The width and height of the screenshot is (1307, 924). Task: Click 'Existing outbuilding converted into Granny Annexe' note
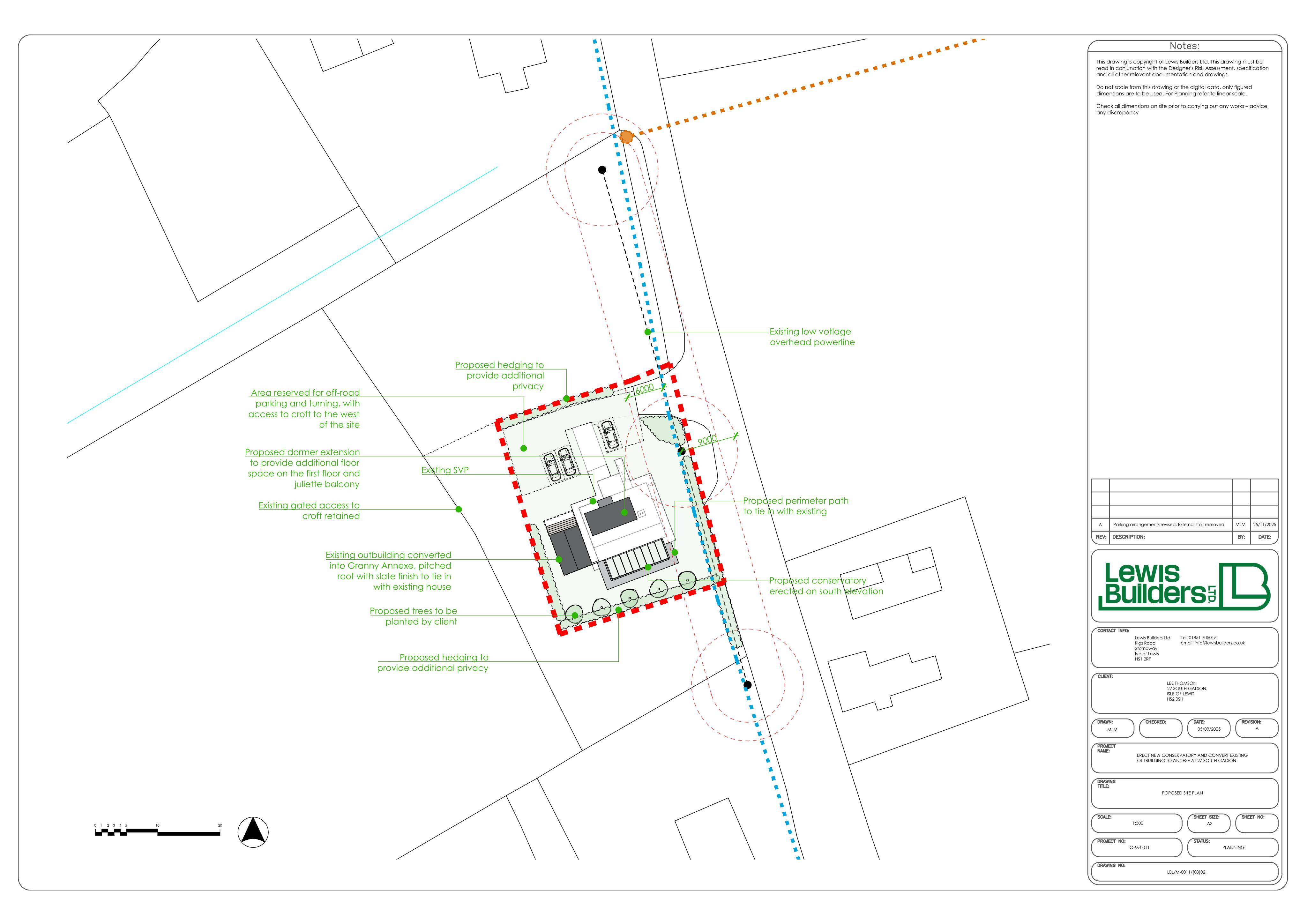pyautogui.click(x=388, y=571)
